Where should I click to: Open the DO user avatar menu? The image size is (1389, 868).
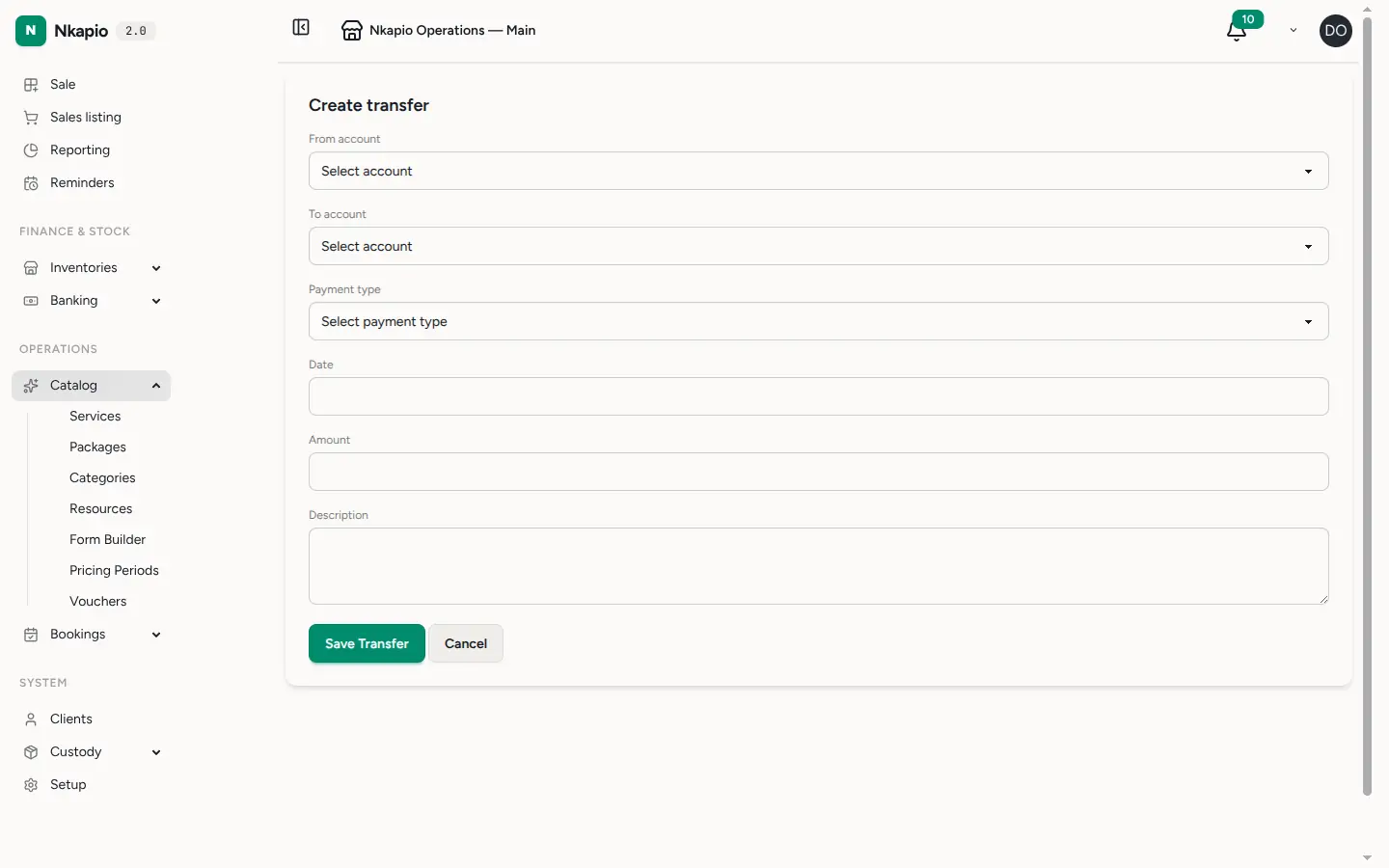pyautogui.click(x=1336, y=31)
